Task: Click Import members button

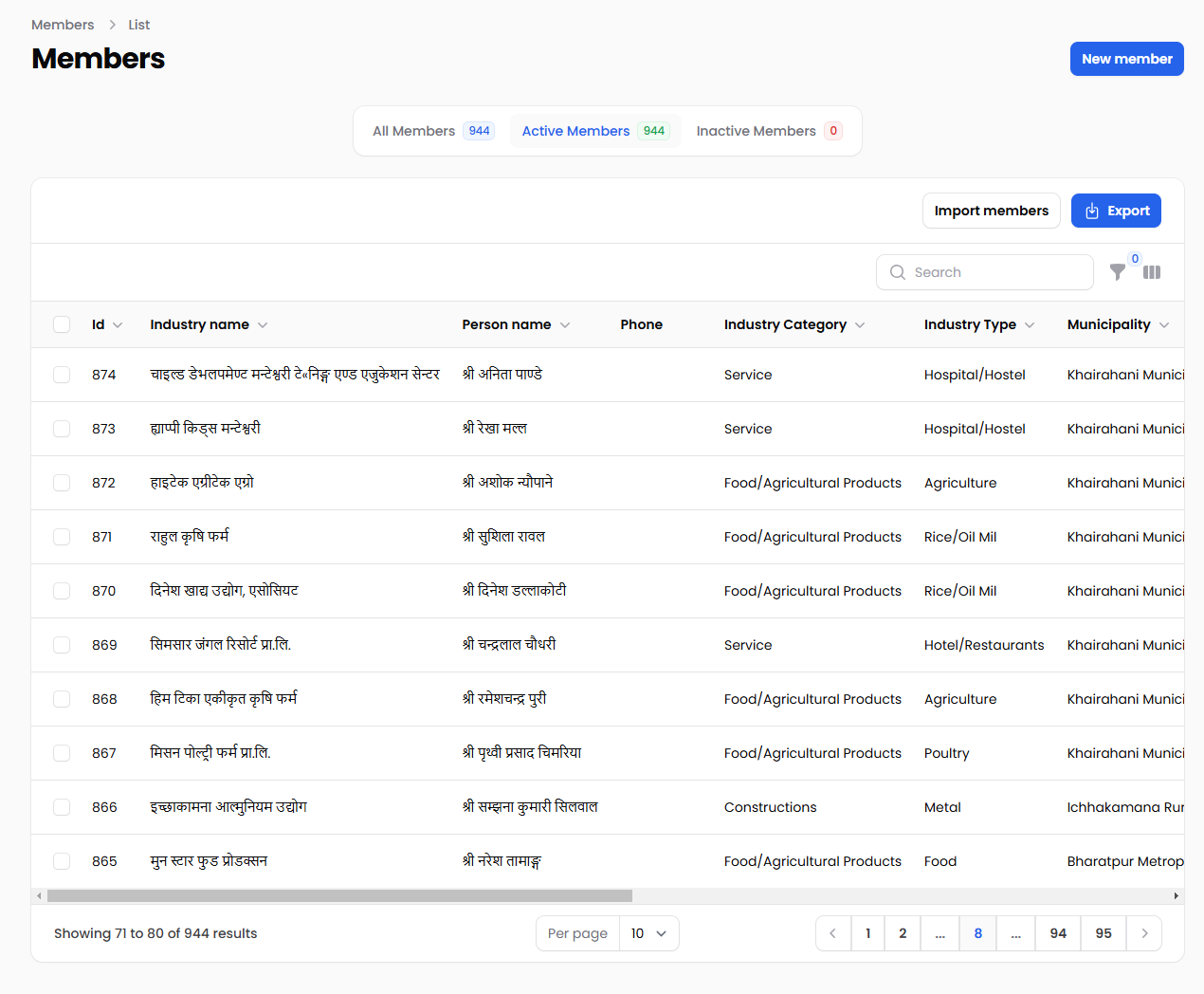Action: pos(991,211)
